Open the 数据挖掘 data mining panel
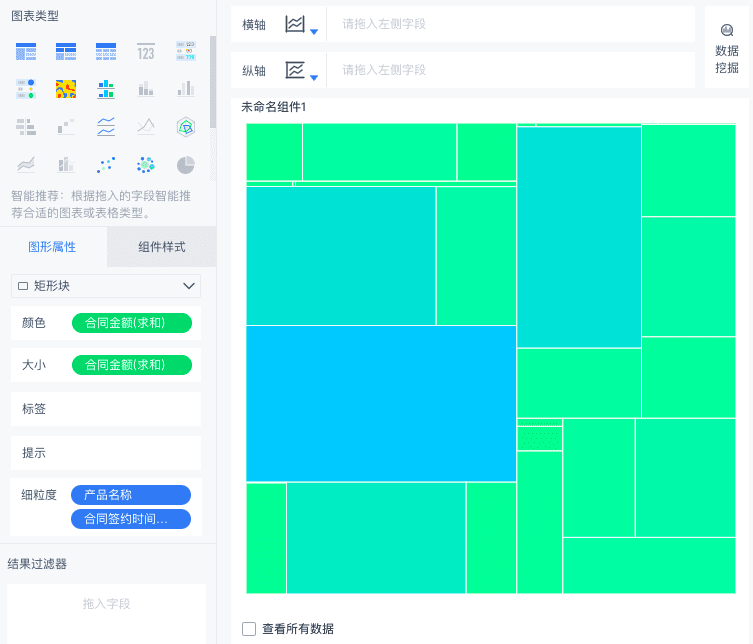 (x=727, y=49)
